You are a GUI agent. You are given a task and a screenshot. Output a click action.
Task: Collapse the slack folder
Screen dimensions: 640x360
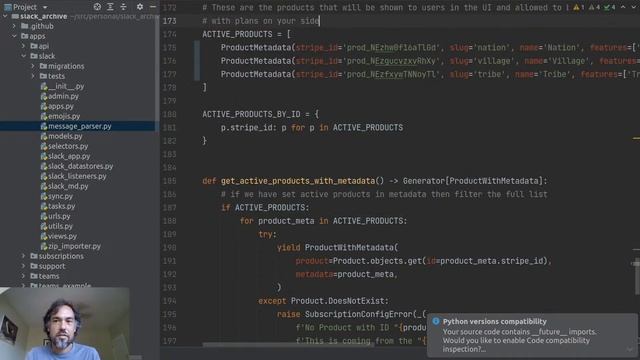(x=24, y=56)
